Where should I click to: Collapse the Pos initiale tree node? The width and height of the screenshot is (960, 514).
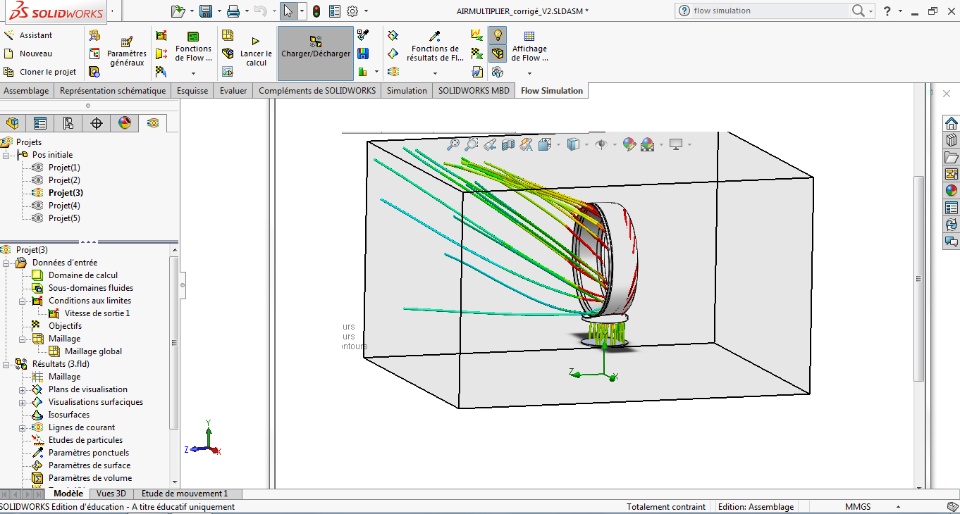point(6,155)
